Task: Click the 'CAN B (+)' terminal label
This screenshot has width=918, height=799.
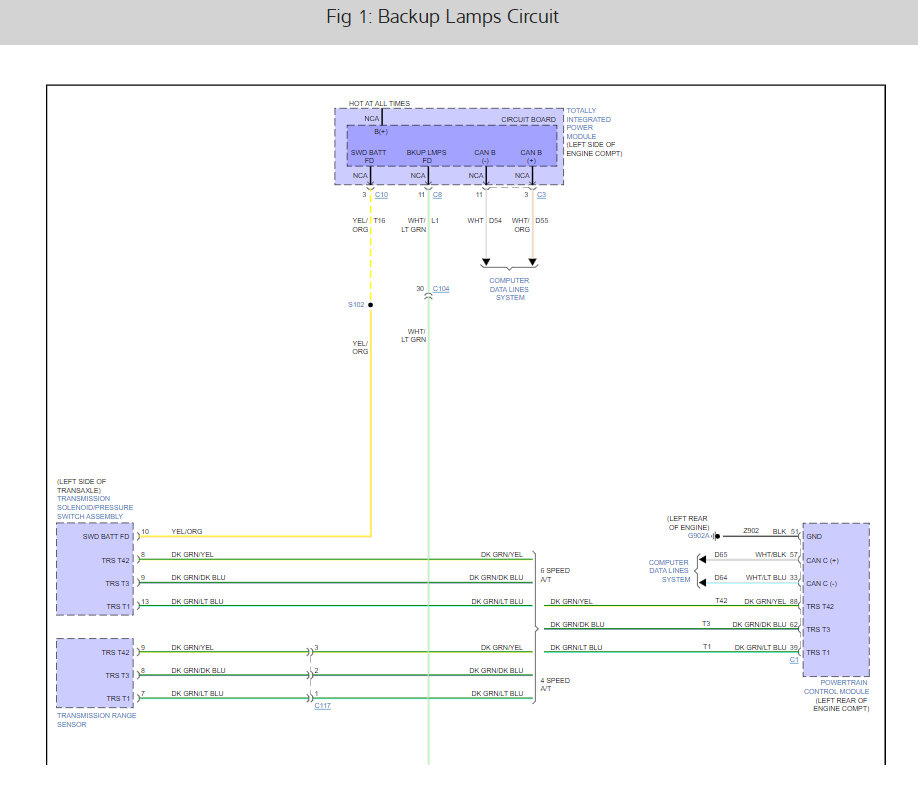Action: pos(531,156)
